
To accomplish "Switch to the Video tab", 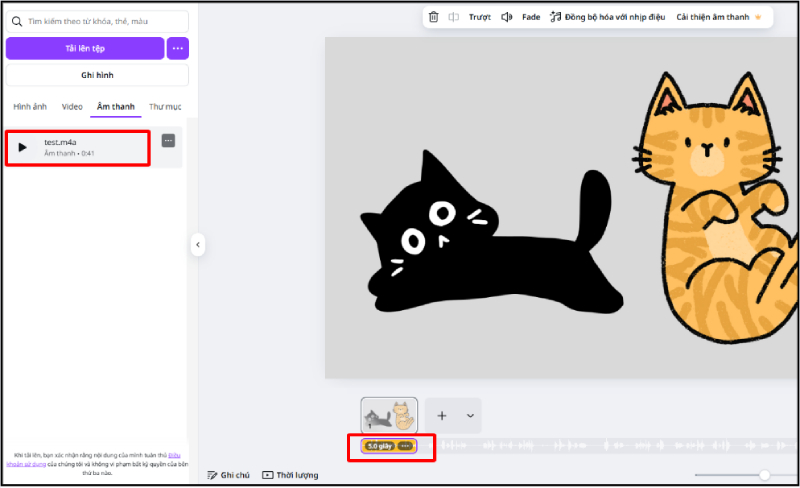I will [x=72, y=106].
